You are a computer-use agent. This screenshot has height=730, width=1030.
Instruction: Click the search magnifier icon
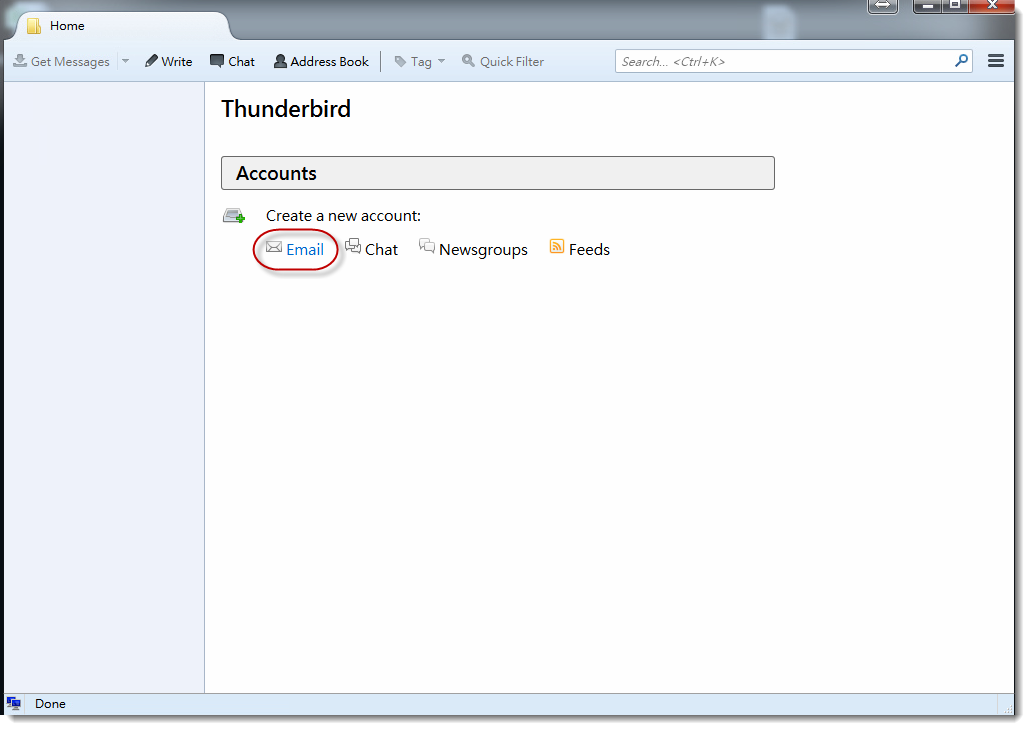coord(962,60)
